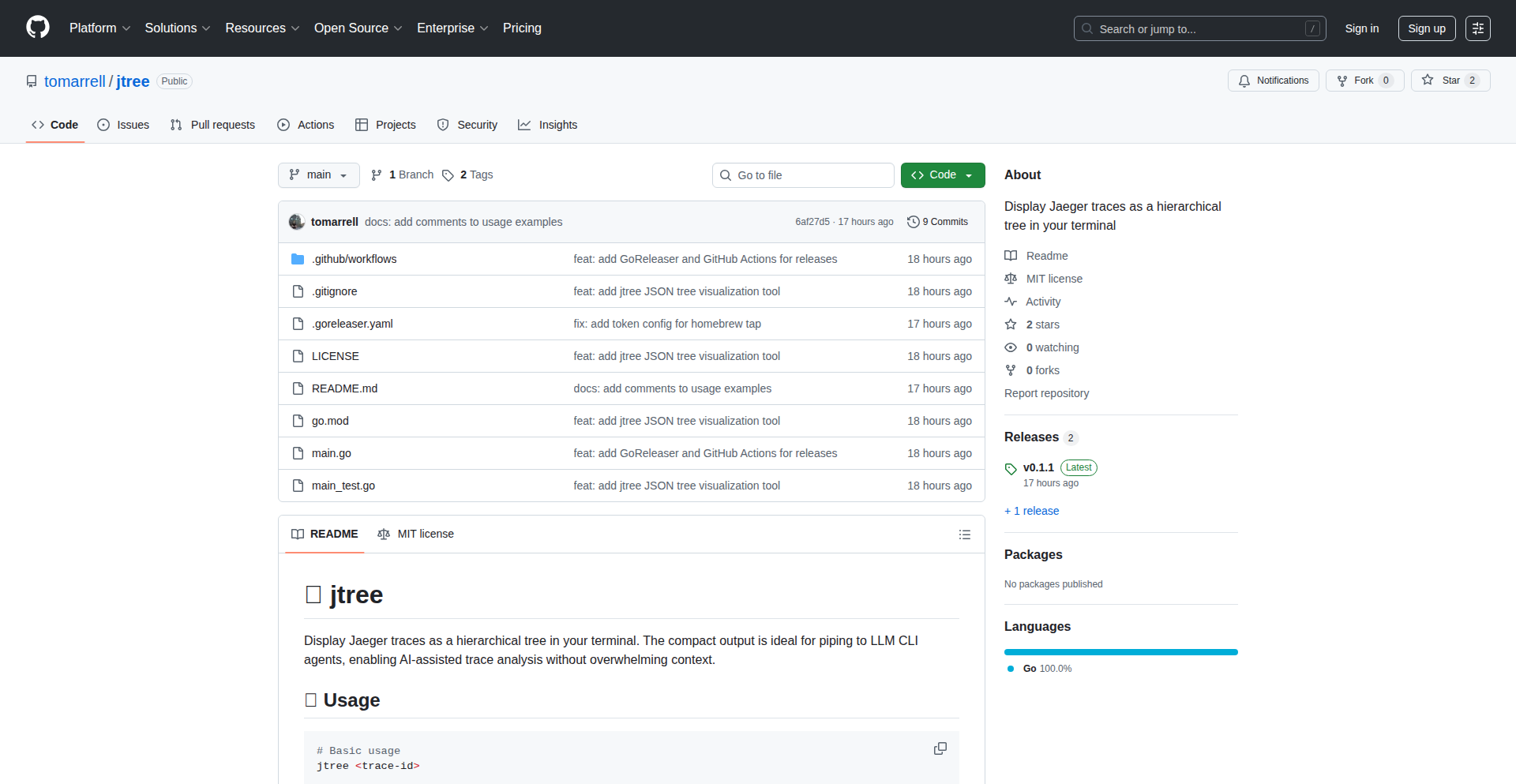
Task: Open the .github/workflows folder
Action: point(354,259)
